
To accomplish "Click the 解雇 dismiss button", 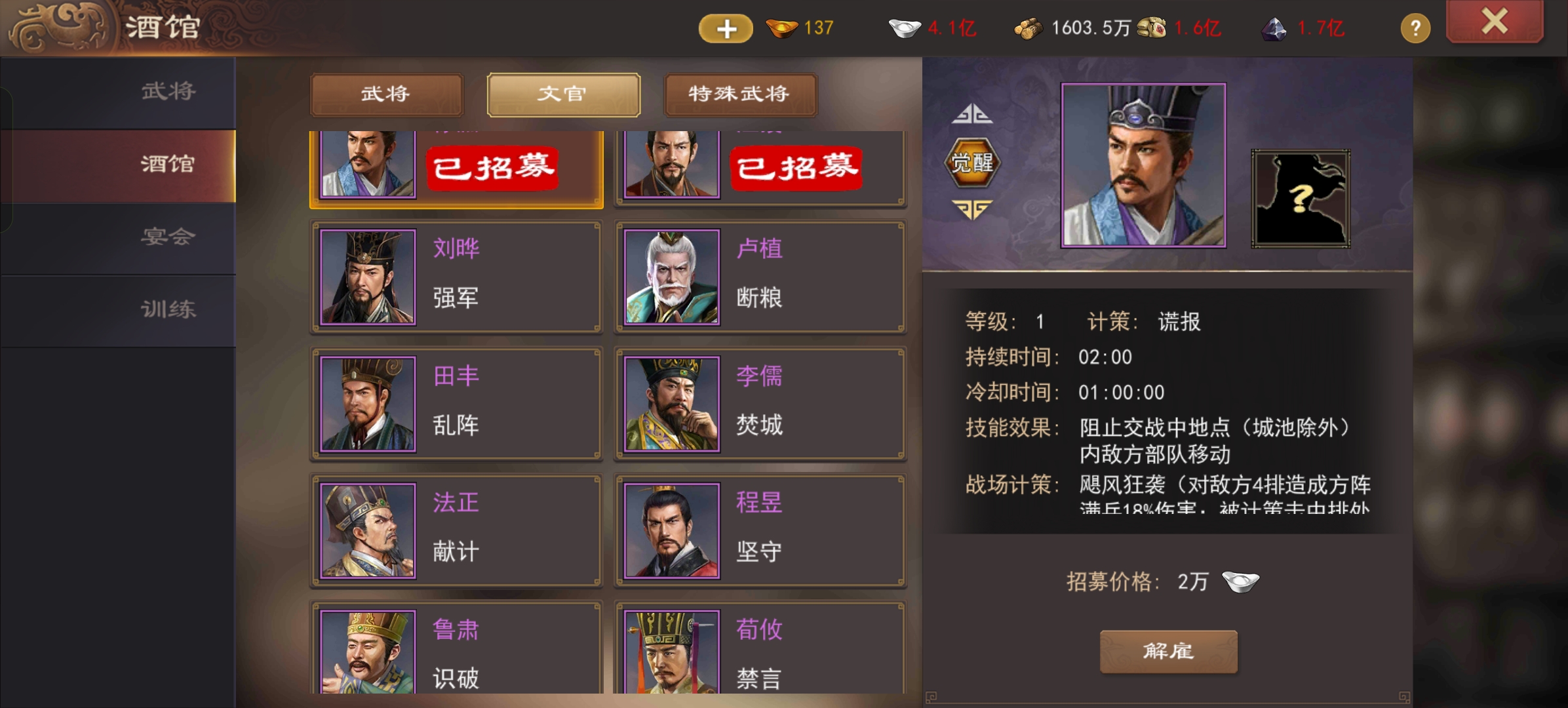I will pos(1169,652).
